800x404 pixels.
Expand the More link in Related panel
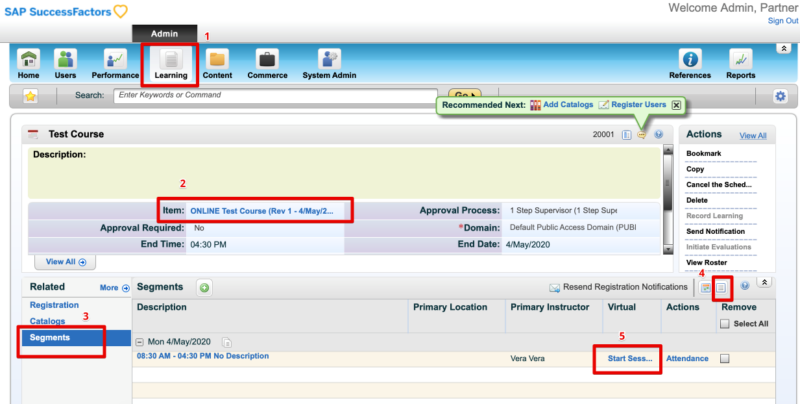[114, 288]
